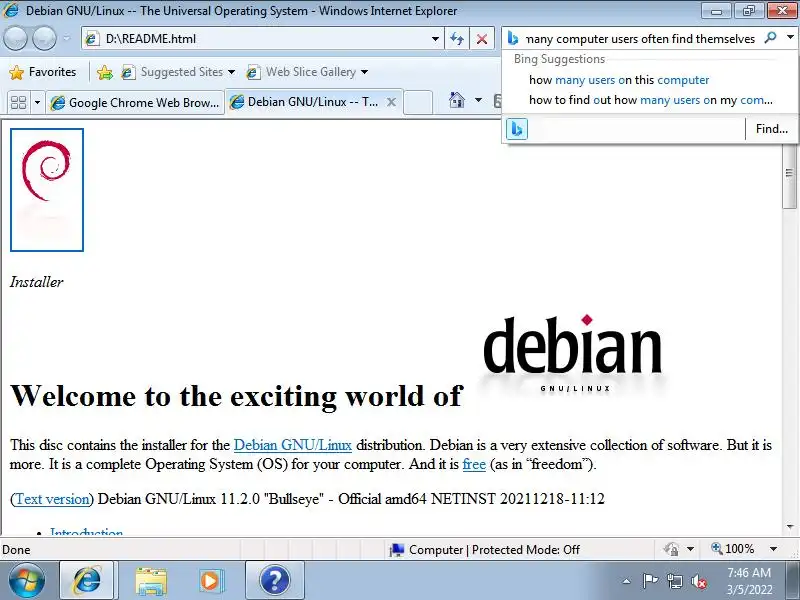This screenshot has height=600, width=800.
Task: Open a new blank tab
Action: click(x=418, y=102)
